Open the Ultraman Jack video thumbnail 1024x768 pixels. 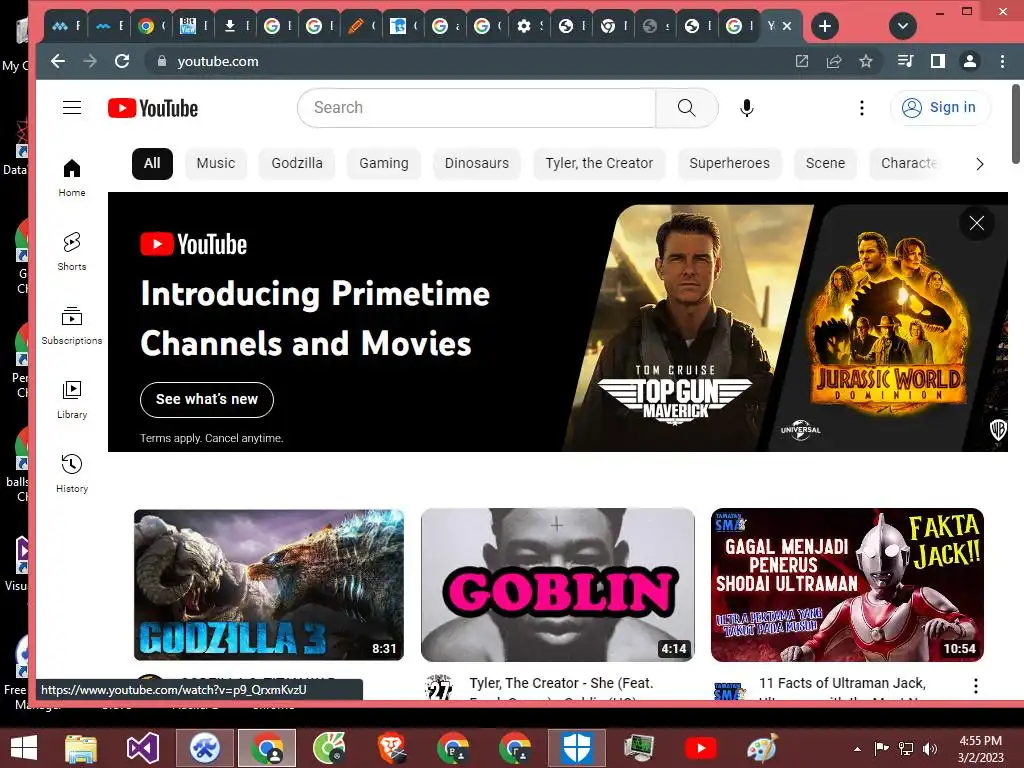[847, 585]
